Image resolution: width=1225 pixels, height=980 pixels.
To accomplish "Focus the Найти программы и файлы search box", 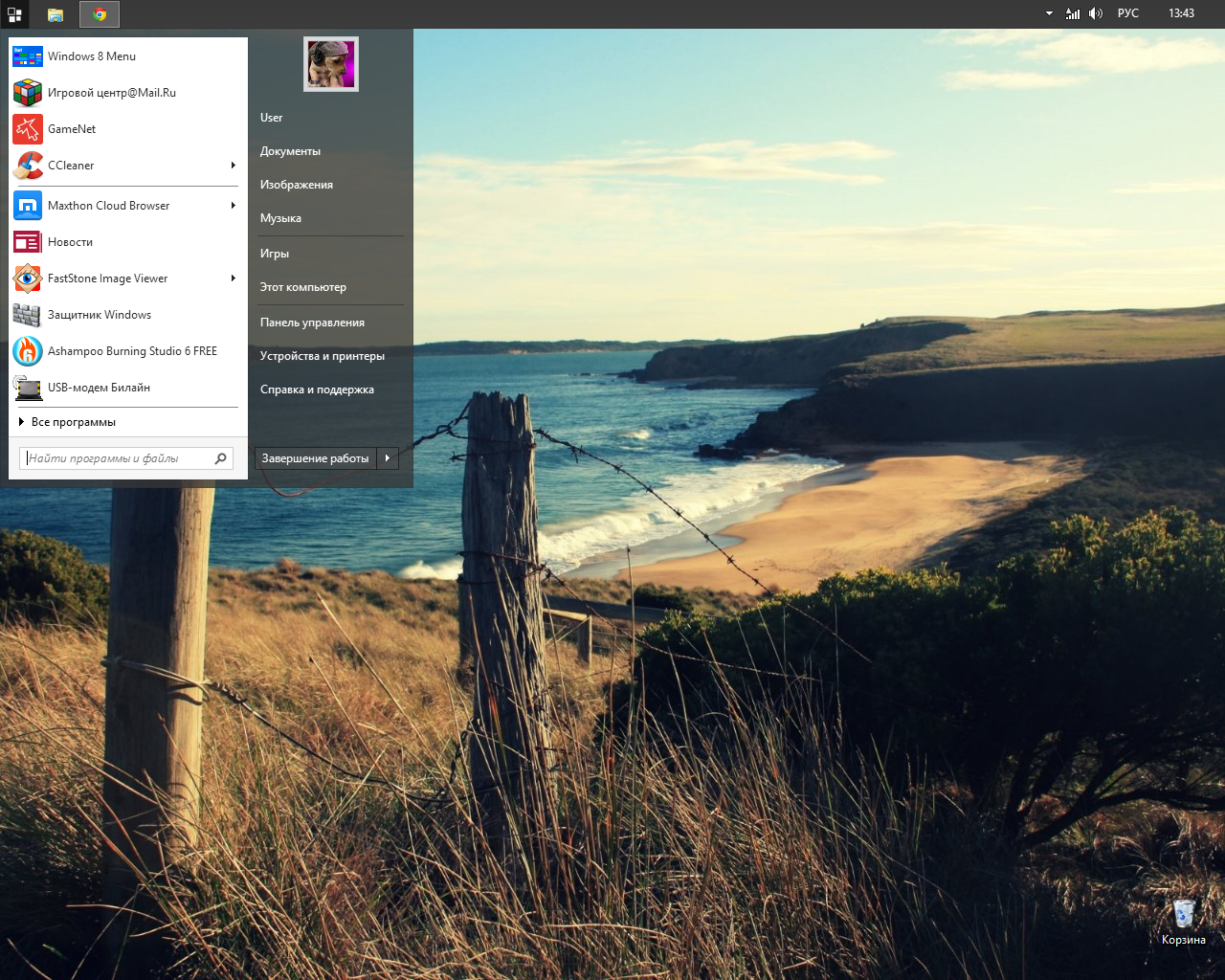I will point(117,458).
